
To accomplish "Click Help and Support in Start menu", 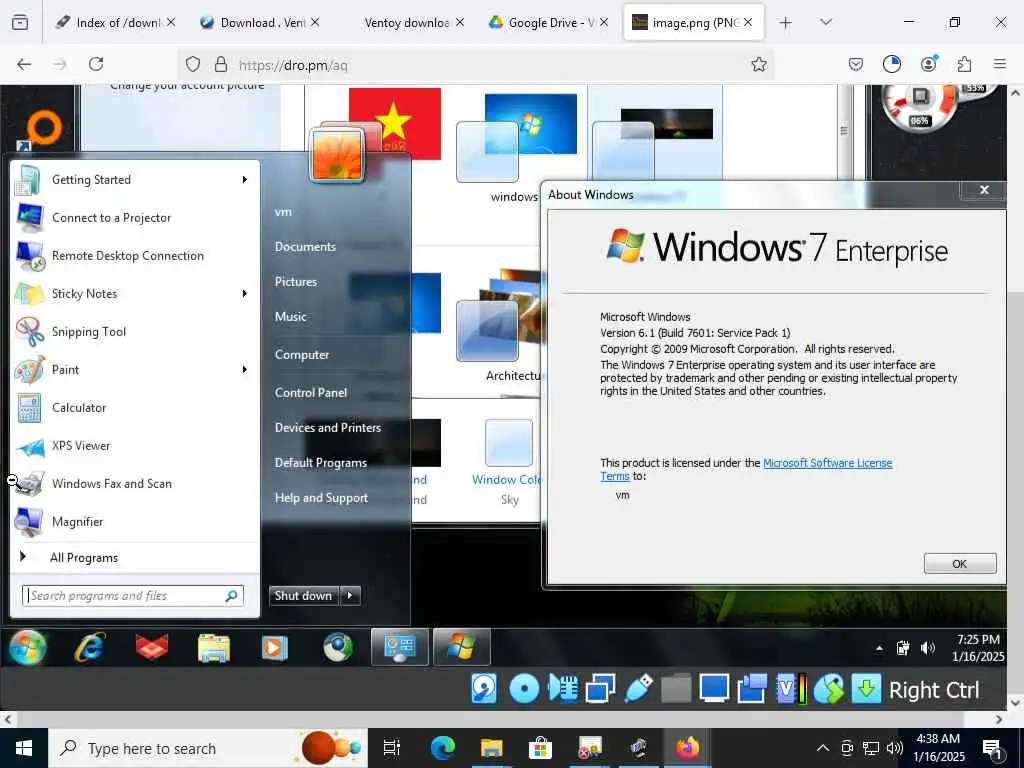I will [321, 498].
